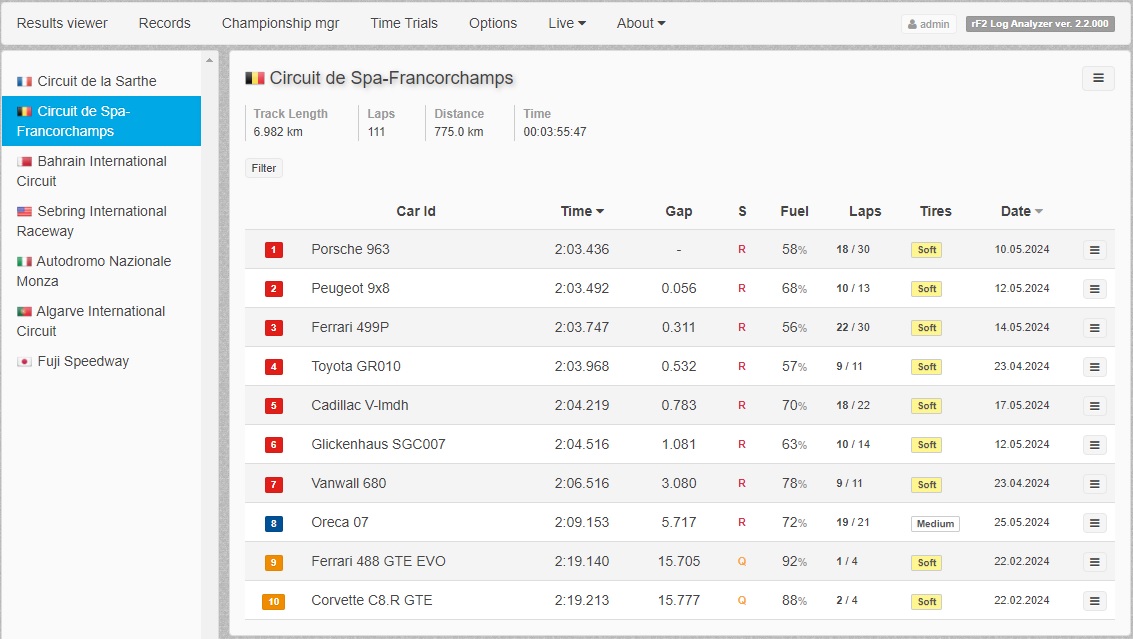Viewport: 1133px width, 639px height.
Task: Click the red position badge 4
Action: point(274,367)
